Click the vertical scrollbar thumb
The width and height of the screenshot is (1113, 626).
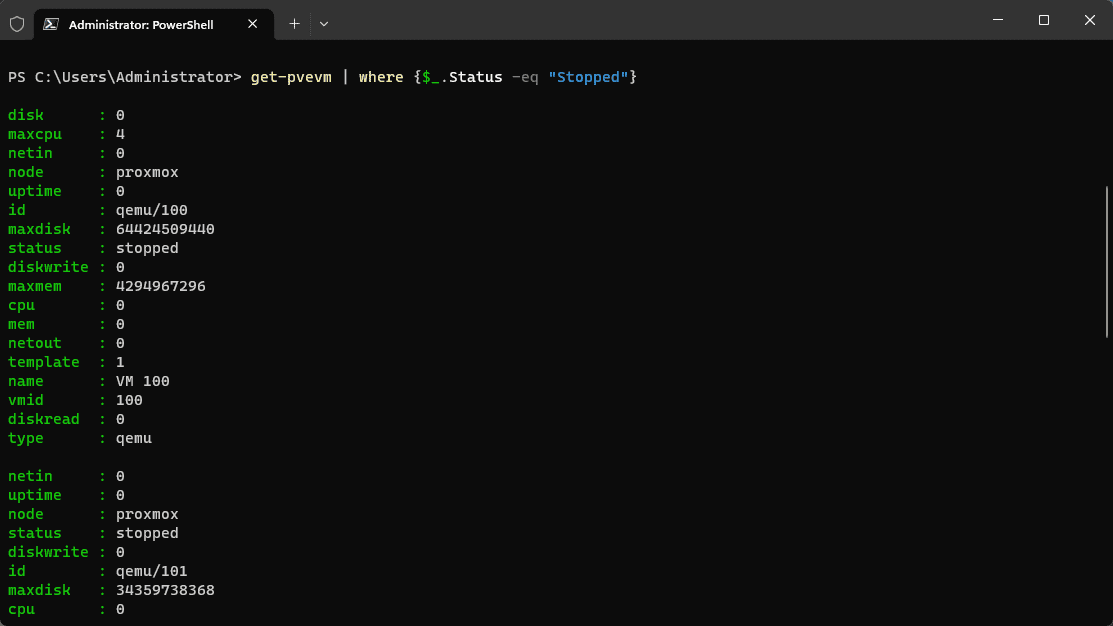pyautogui.click(x=1106, y=260)
